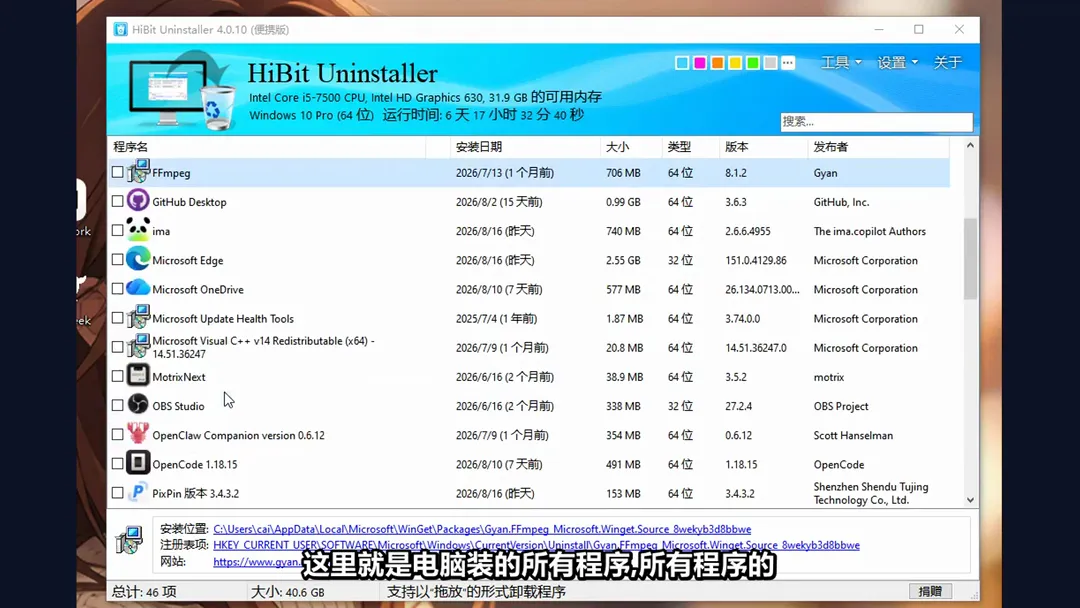Viewport: 1080px width, 608px height.
Task: Click publisher The ima.copilot Authors cell
Action: click(x=869, y=231)
